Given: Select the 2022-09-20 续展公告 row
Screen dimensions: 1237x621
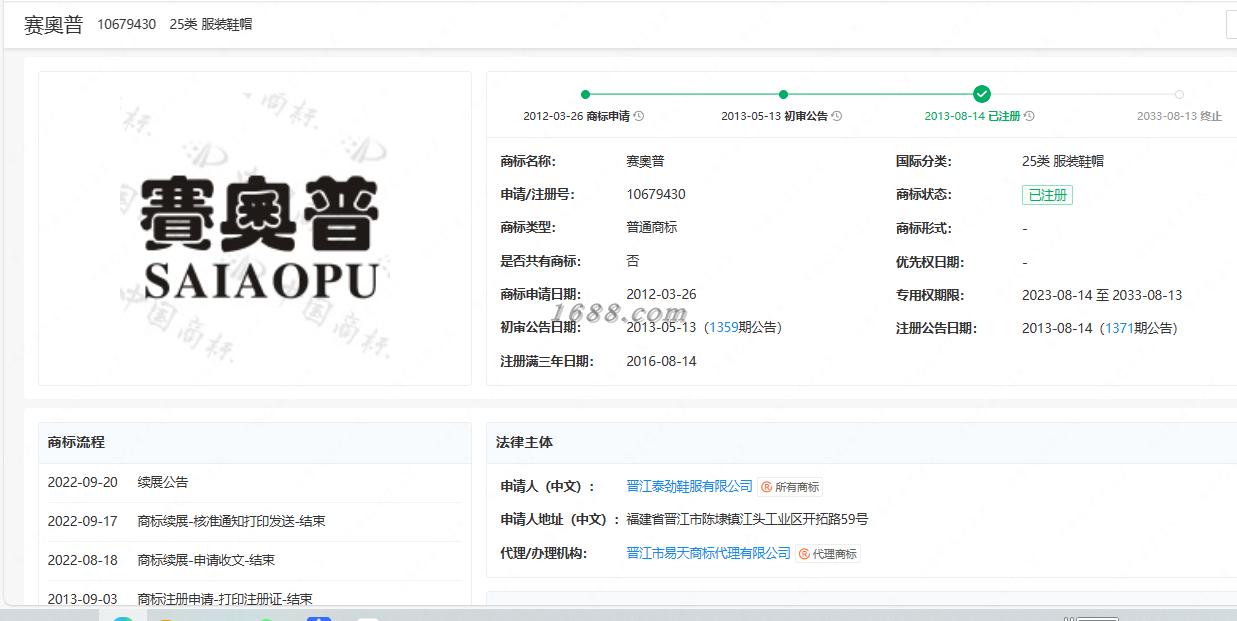Looking at the screenshot, I should tap(255, 482).
